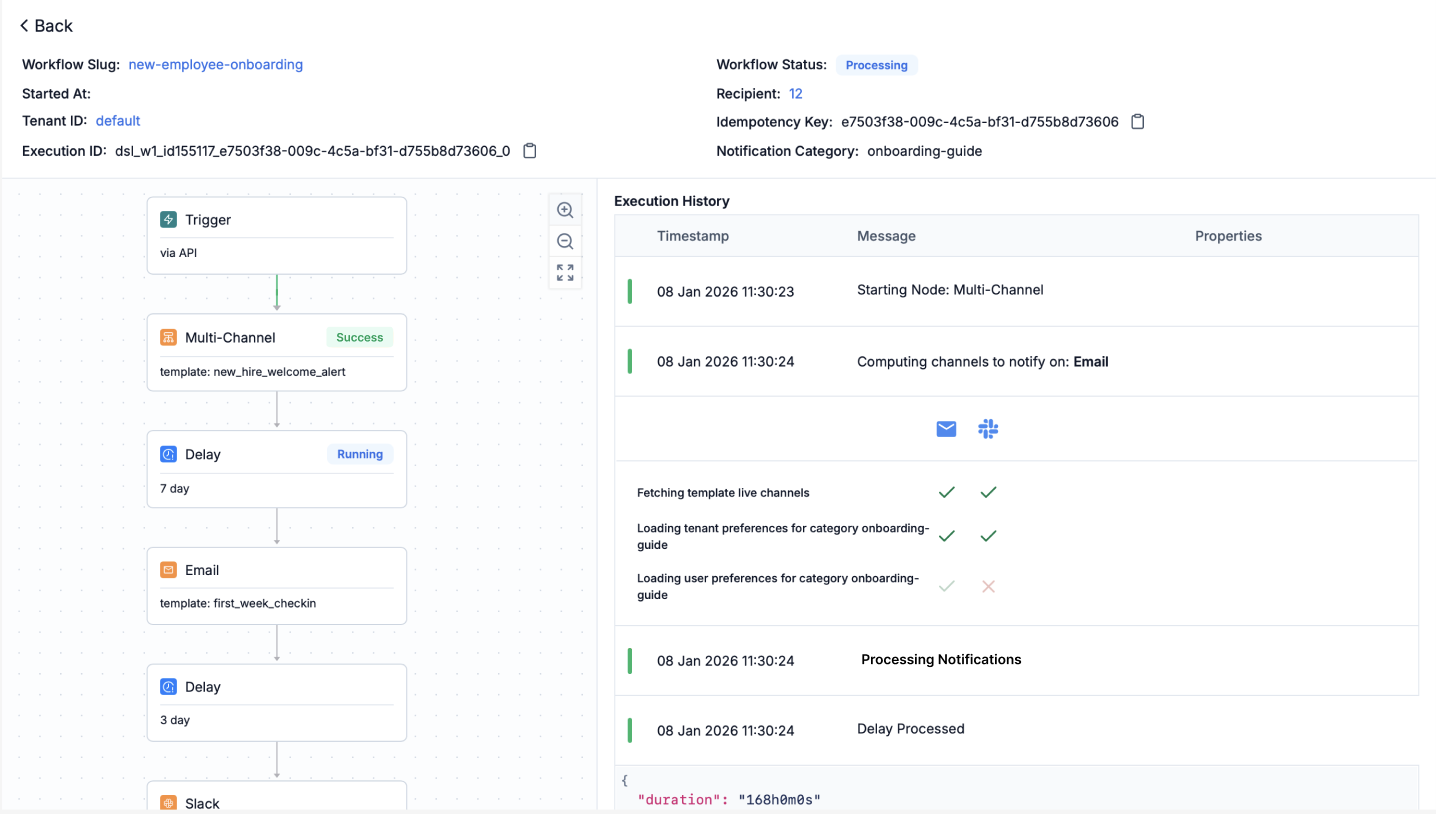Click the envelope icon on the Email node
The width and height of the screenshot is (1436, 814).
click(166, 569)
